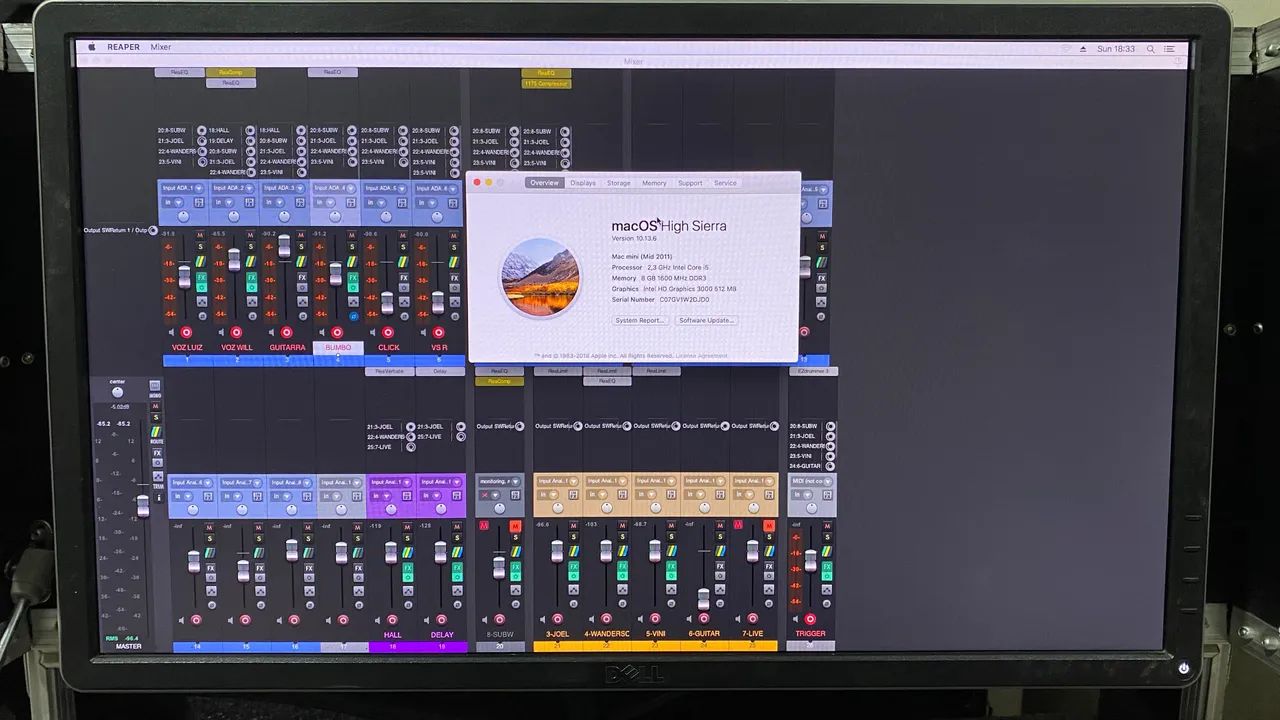Switch to the Storage tab
The height and width of the screenshot is (720, 1280).
[x=619, y=183]
